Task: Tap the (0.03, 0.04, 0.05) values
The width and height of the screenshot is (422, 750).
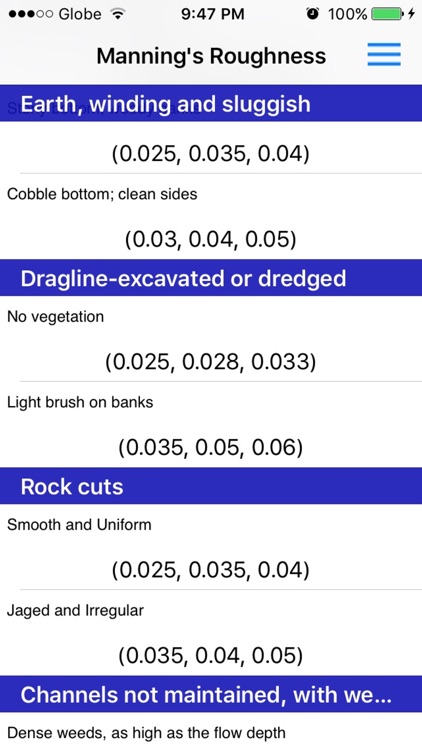Action: click(211, 240)
